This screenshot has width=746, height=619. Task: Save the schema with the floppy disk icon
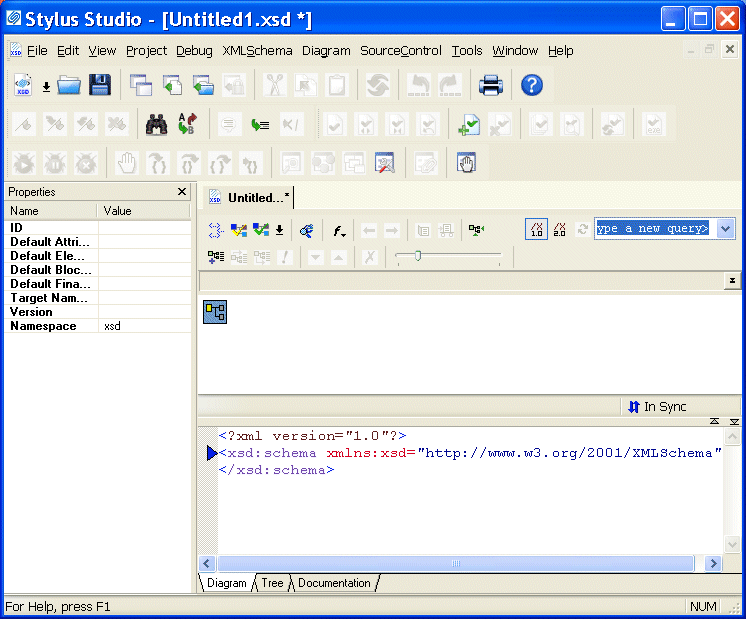100,86
